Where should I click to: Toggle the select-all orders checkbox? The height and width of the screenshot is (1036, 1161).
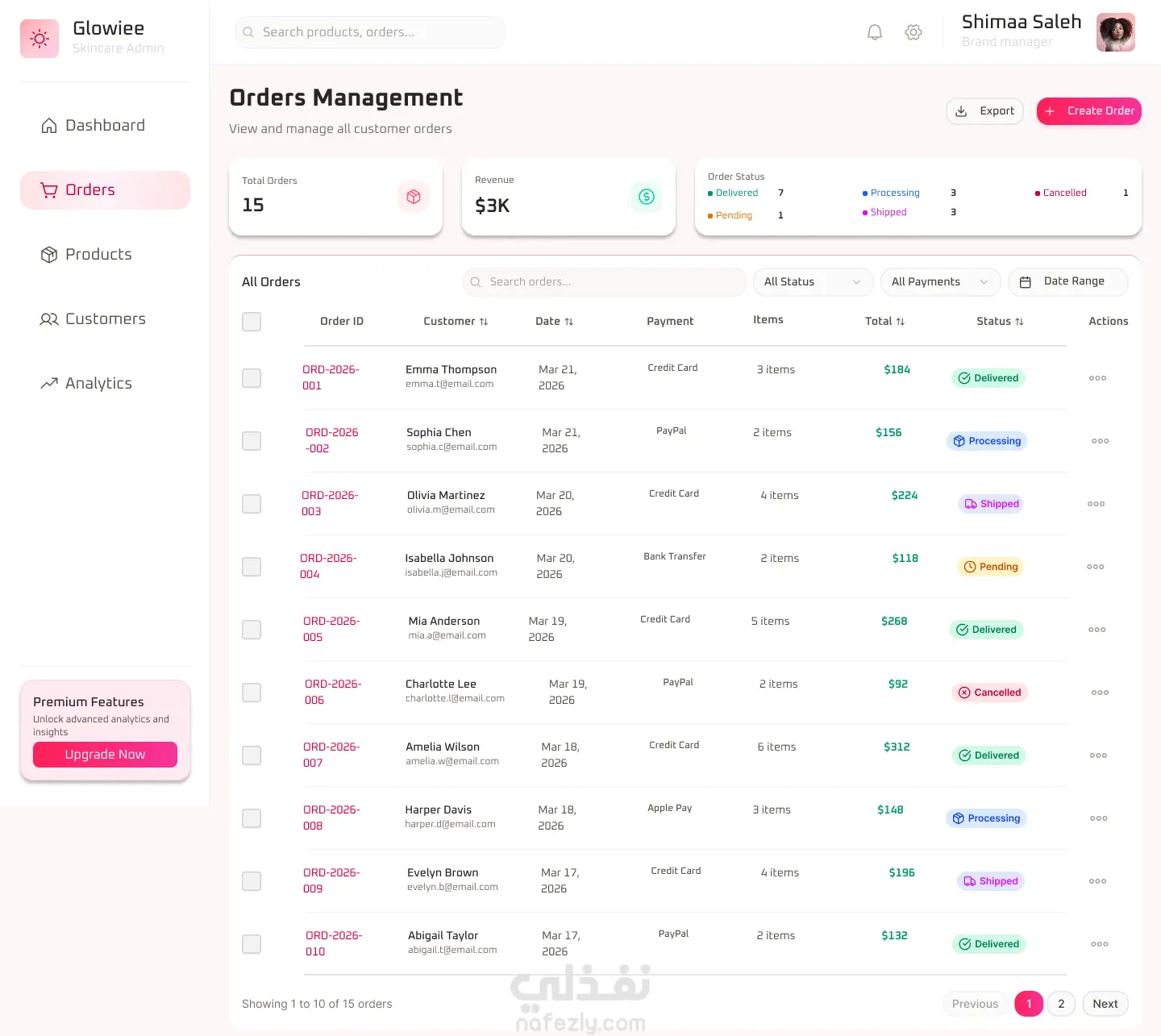pyautogui.click(x=252, y=322)
